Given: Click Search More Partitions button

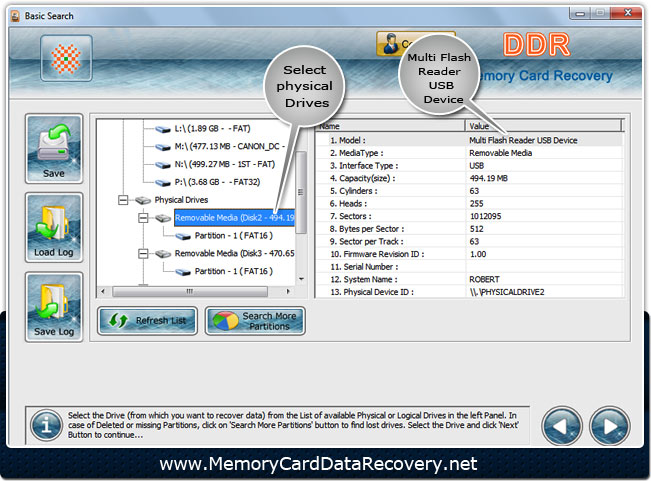Looking at the screenshot, I should pyautogui.click(x=255, y=320).
